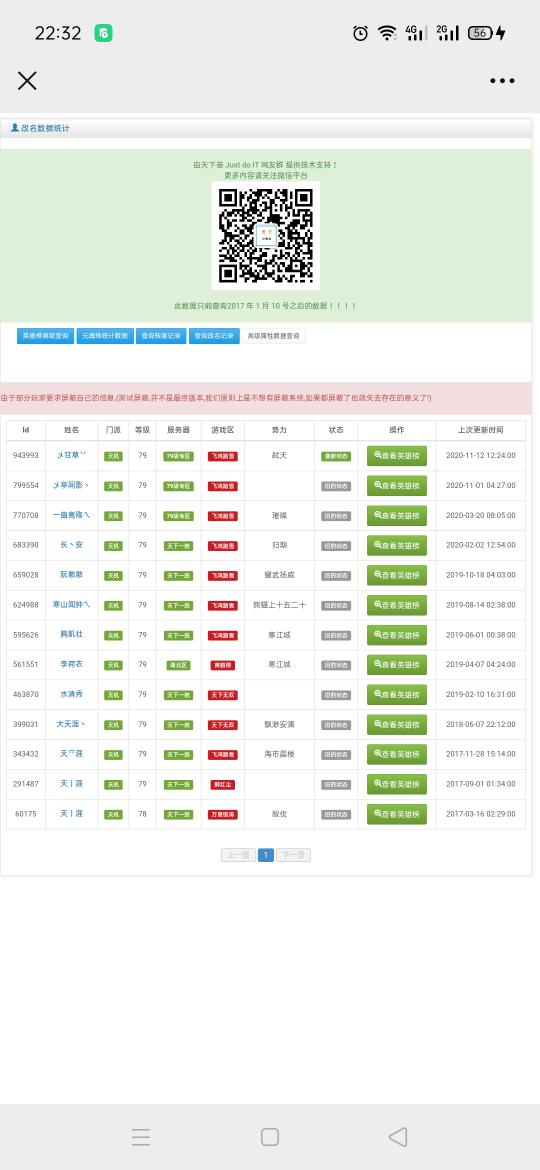Open player name link in row 943993
540x1170 pixels.
72,455
